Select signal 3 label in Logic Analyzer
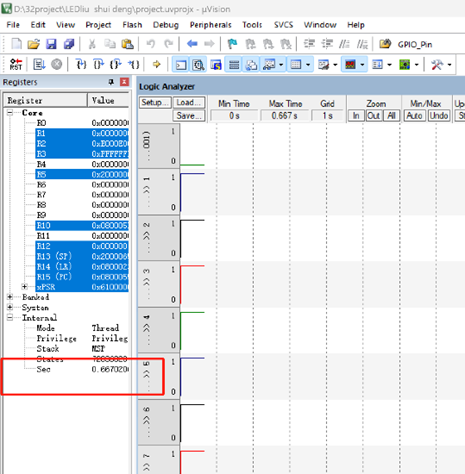 tap(146, 283)
